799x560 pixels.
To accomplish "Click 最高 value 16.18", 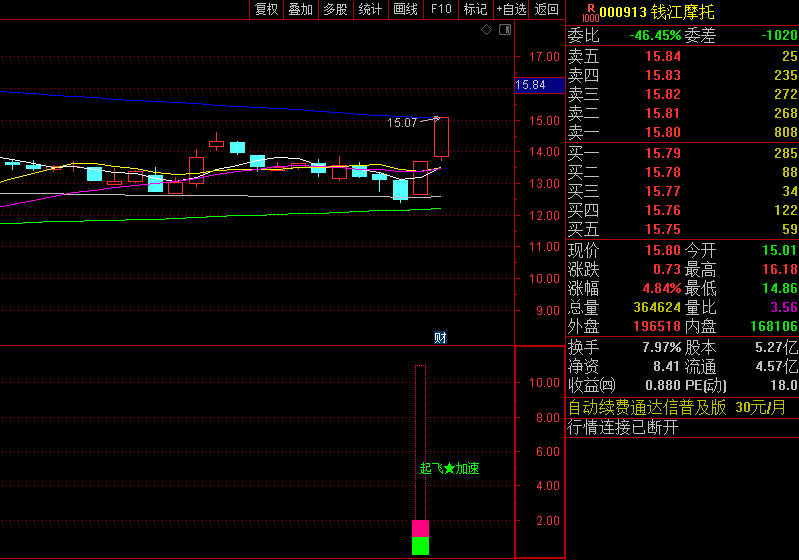I will tap(780, 270).
